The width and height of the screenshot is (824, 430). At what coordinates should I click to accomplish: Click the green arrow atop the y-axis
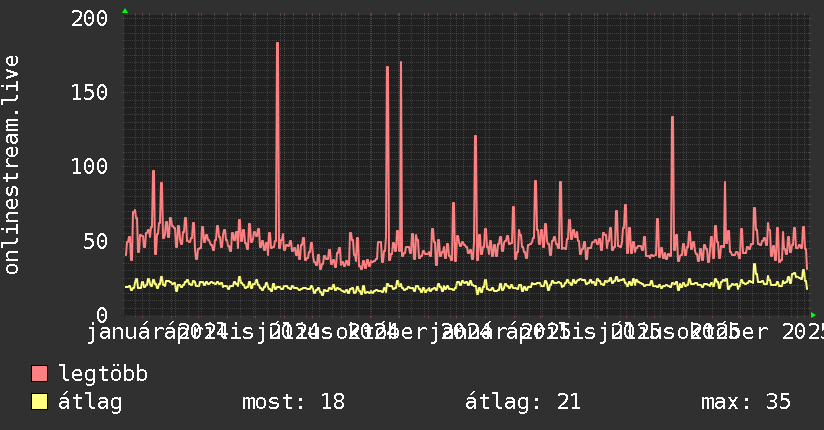(x=125, y=11)
